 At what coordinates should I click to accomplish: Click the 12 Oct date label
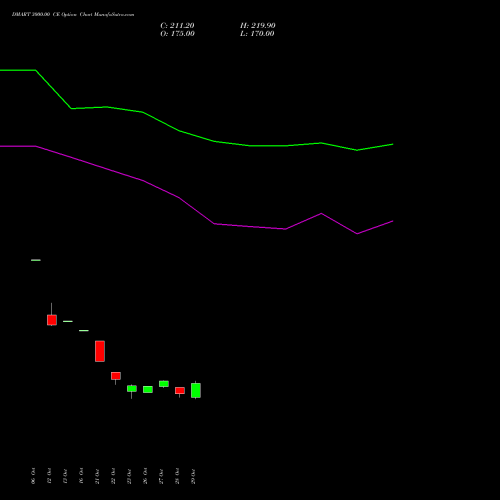click(49, 476)
